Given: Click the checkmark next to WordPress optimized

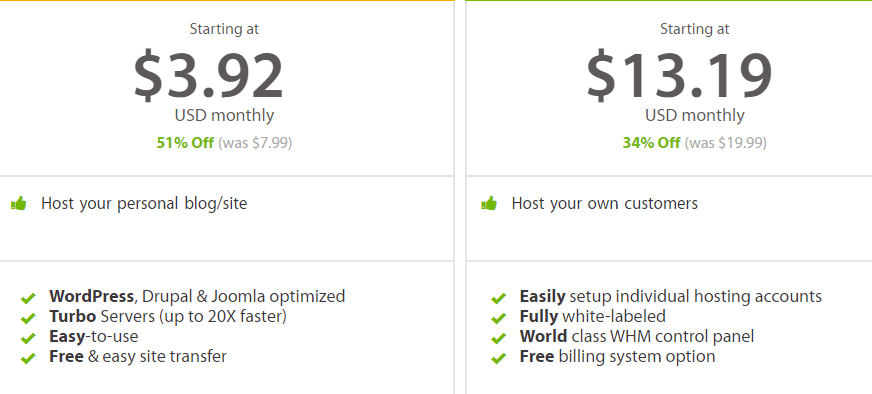Looking at the screenshot, I should click(28, 298).
